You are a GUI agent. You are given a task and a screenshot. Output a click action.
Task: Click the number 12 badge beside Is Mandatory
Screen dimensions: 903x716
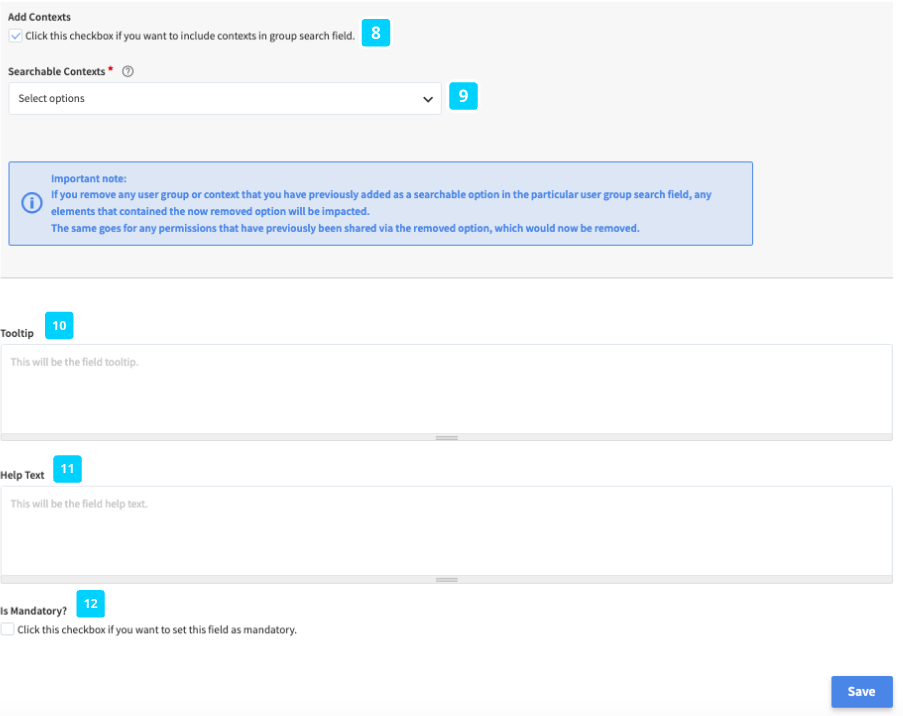[x=90, y=603]
